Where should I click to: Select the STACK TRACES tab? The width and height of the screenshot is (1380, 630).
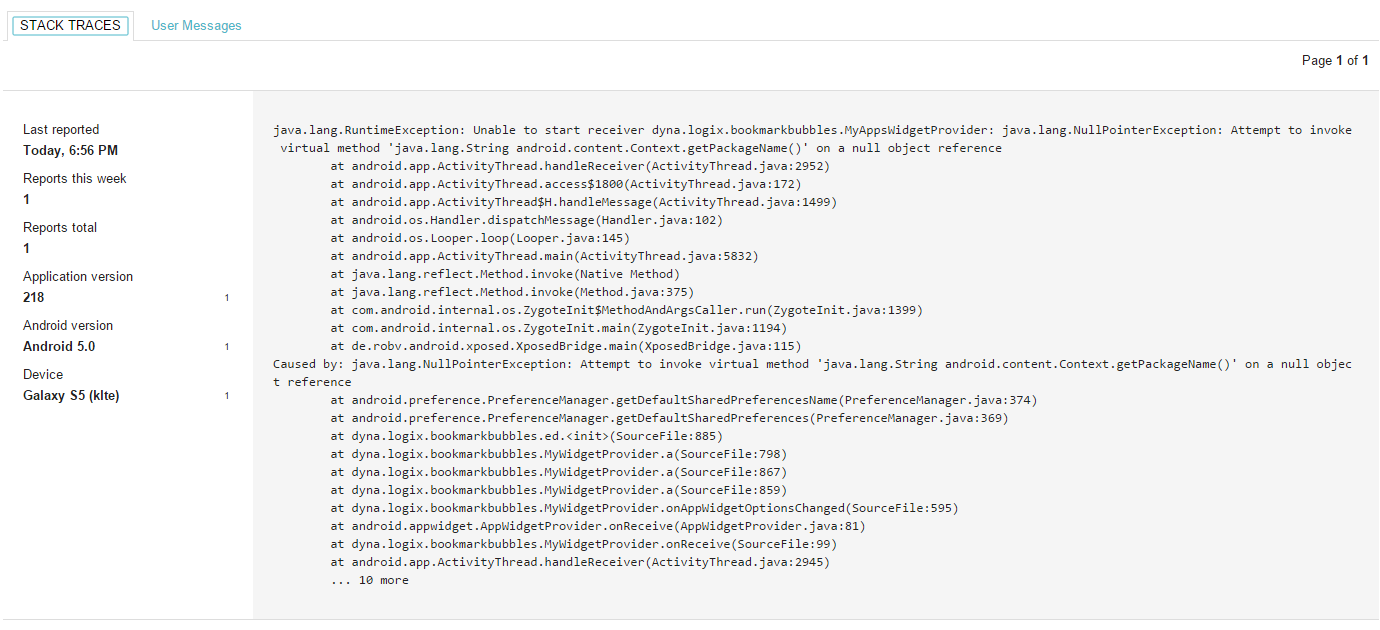70,26
